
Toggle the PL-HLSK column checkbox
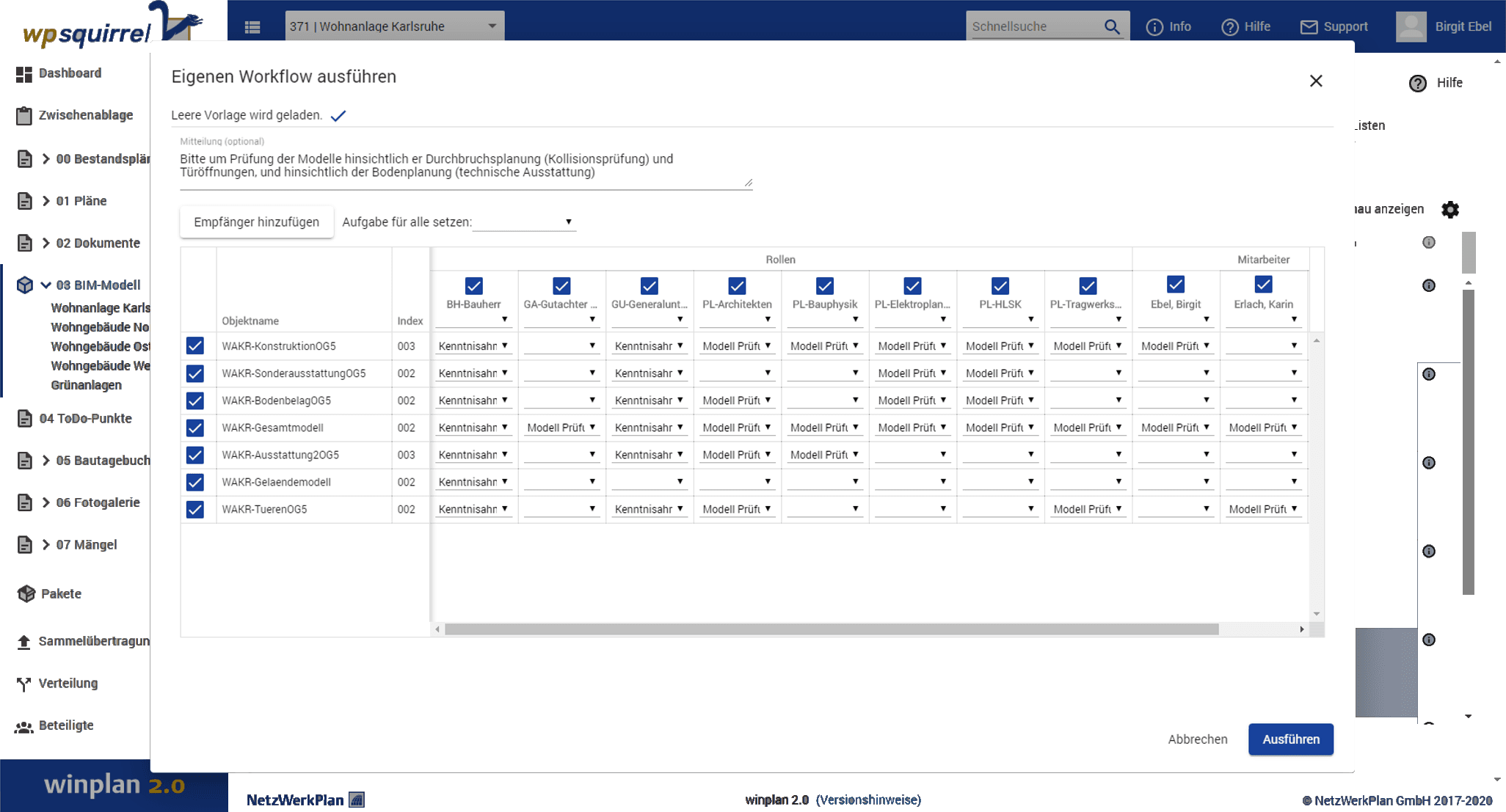(1000, 285)
